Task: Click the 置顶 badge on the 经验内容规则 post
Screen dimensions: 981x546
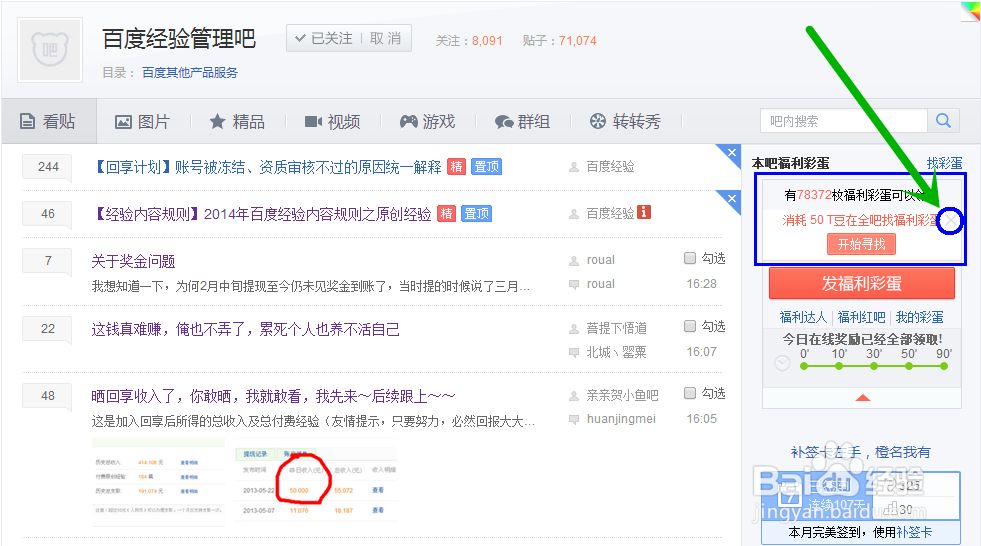Action: tap(476, 214)
